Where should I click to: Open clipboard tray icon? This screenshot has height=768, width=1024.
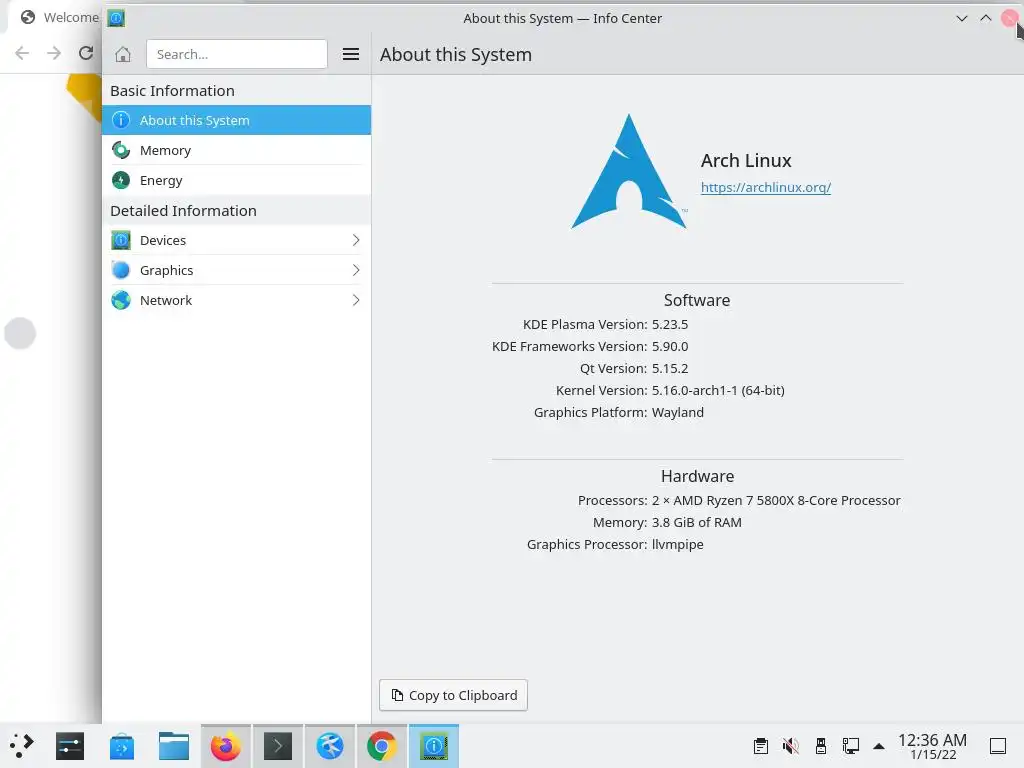point(761,746)
